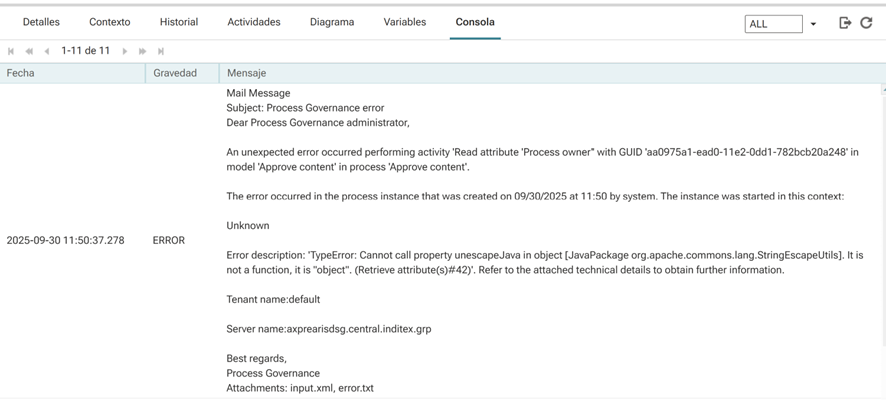Jump forward several pages in log
This screenshot has height=400, width=886.
point(143,51)
